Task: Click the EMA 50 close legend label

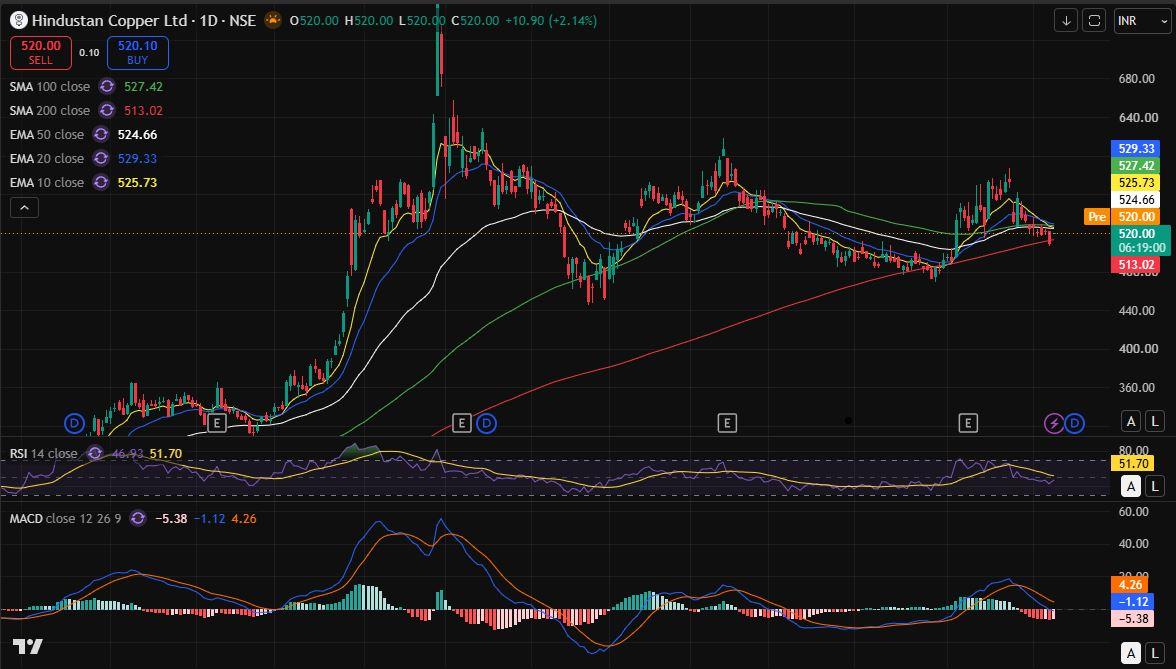Action: (46, 134)
